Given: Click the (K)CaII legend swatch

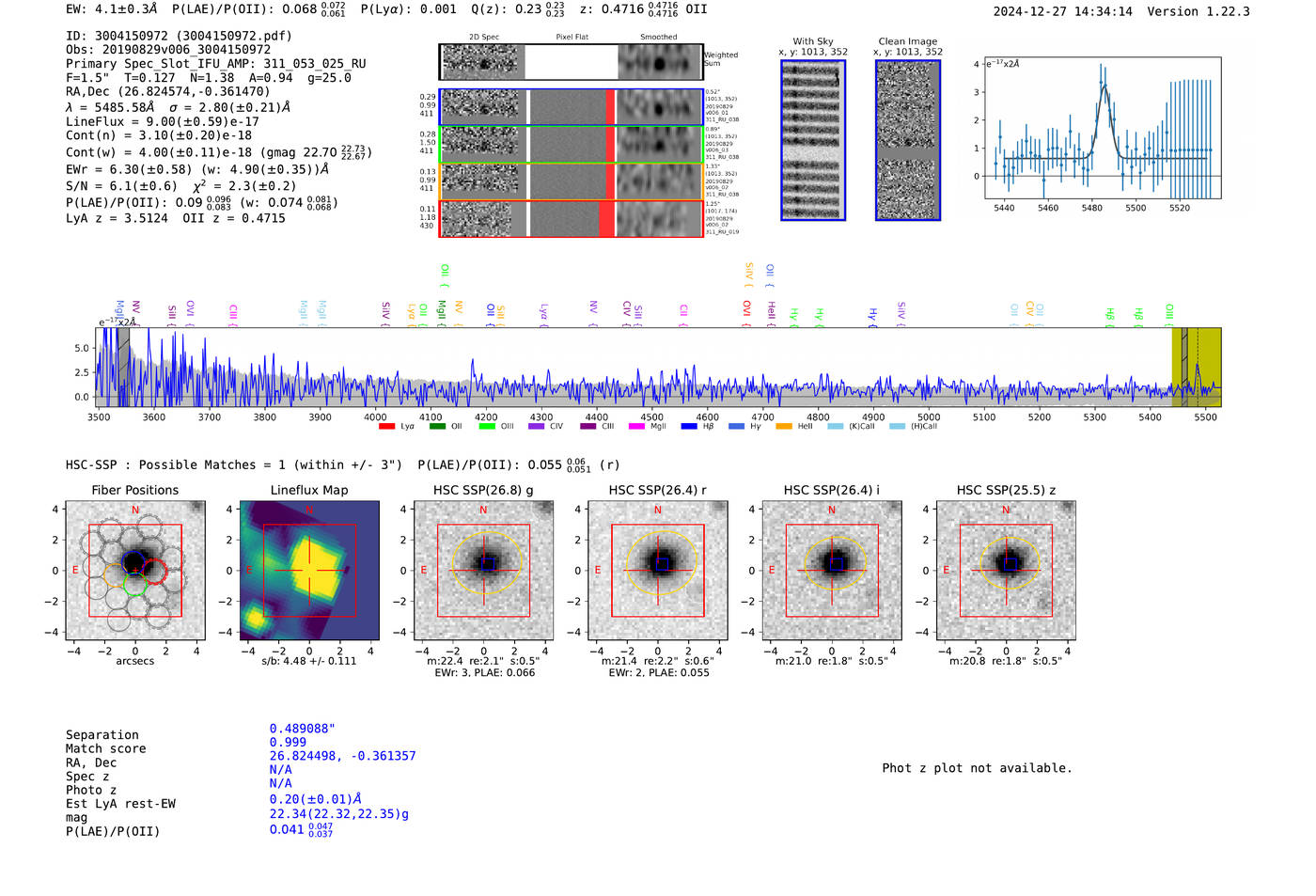Looking at the screenshot, I should 836,427.
